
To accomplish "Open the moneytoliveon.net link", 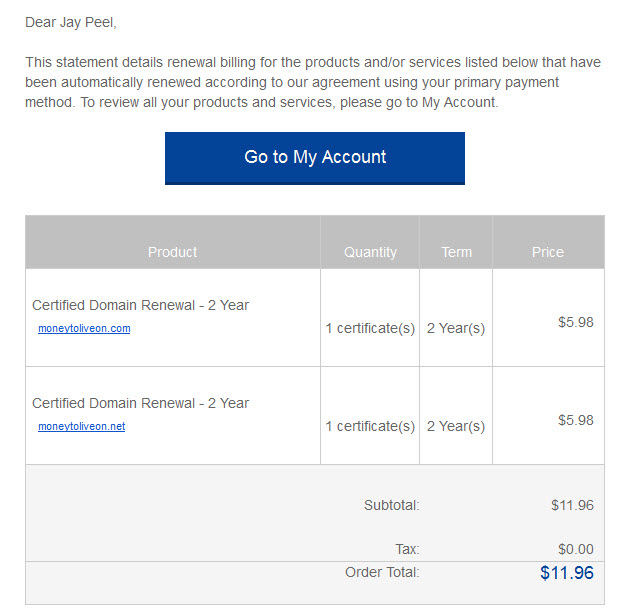I will coord(82,427).
